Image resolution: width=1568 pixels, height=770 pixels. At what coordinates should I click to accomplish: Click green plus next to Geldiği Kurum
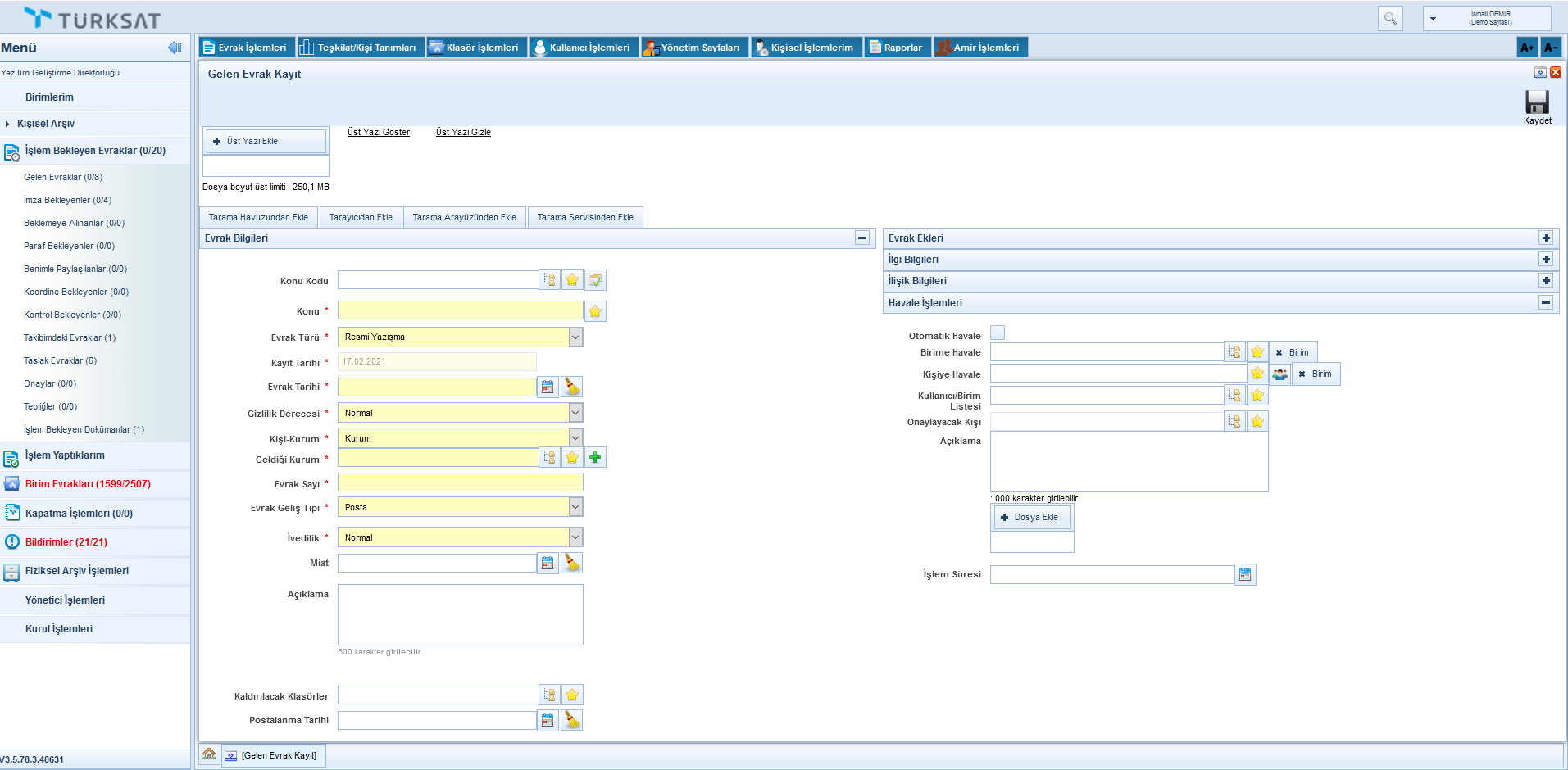595,457
